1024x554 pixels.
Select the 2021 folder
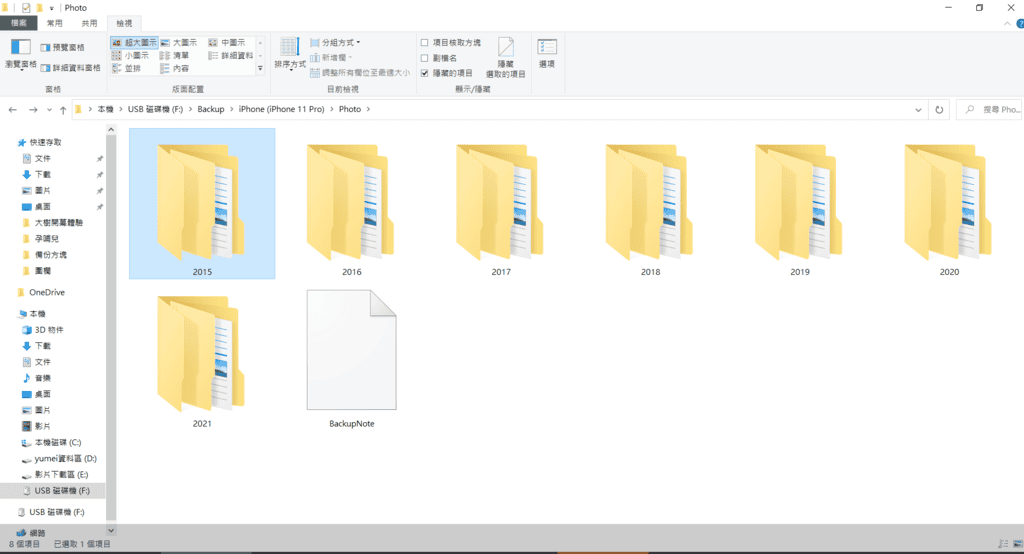pos(201,353)
